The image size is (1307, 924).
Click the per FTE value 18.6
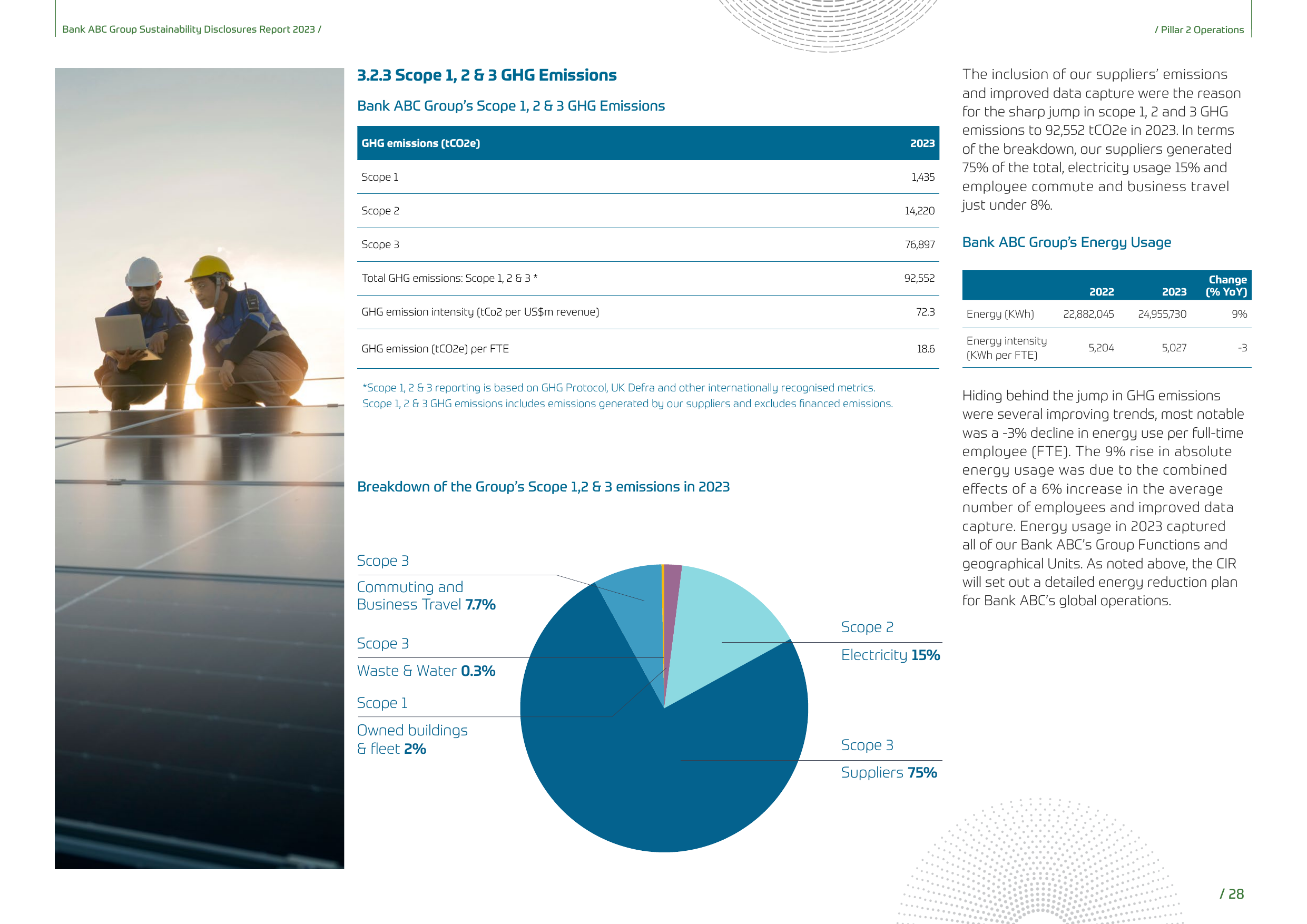click(926, 348)
